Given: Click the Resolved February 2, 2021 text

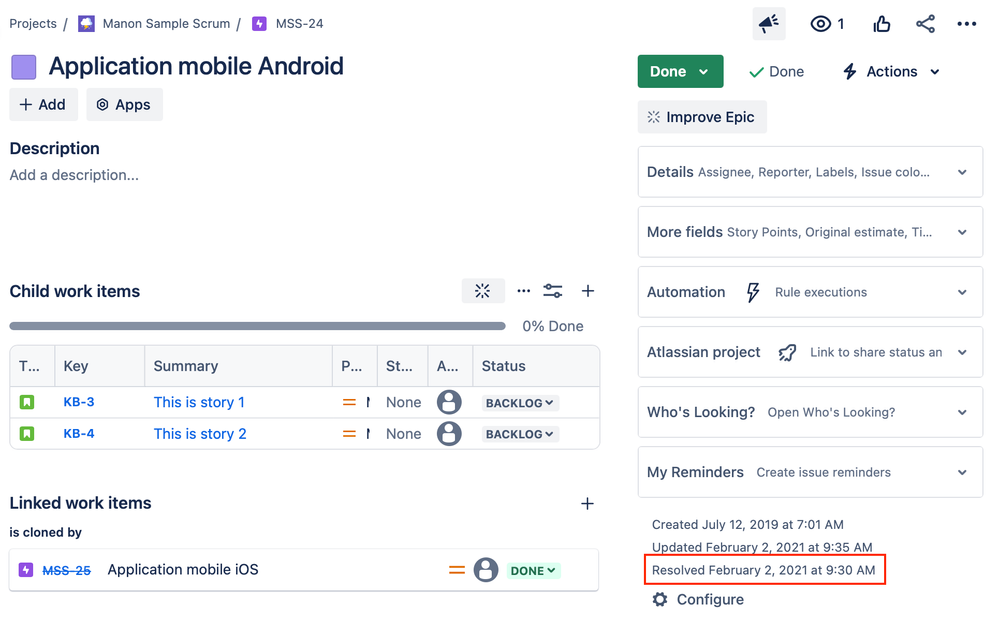Looking at the screenshot, I should [763, 570].
